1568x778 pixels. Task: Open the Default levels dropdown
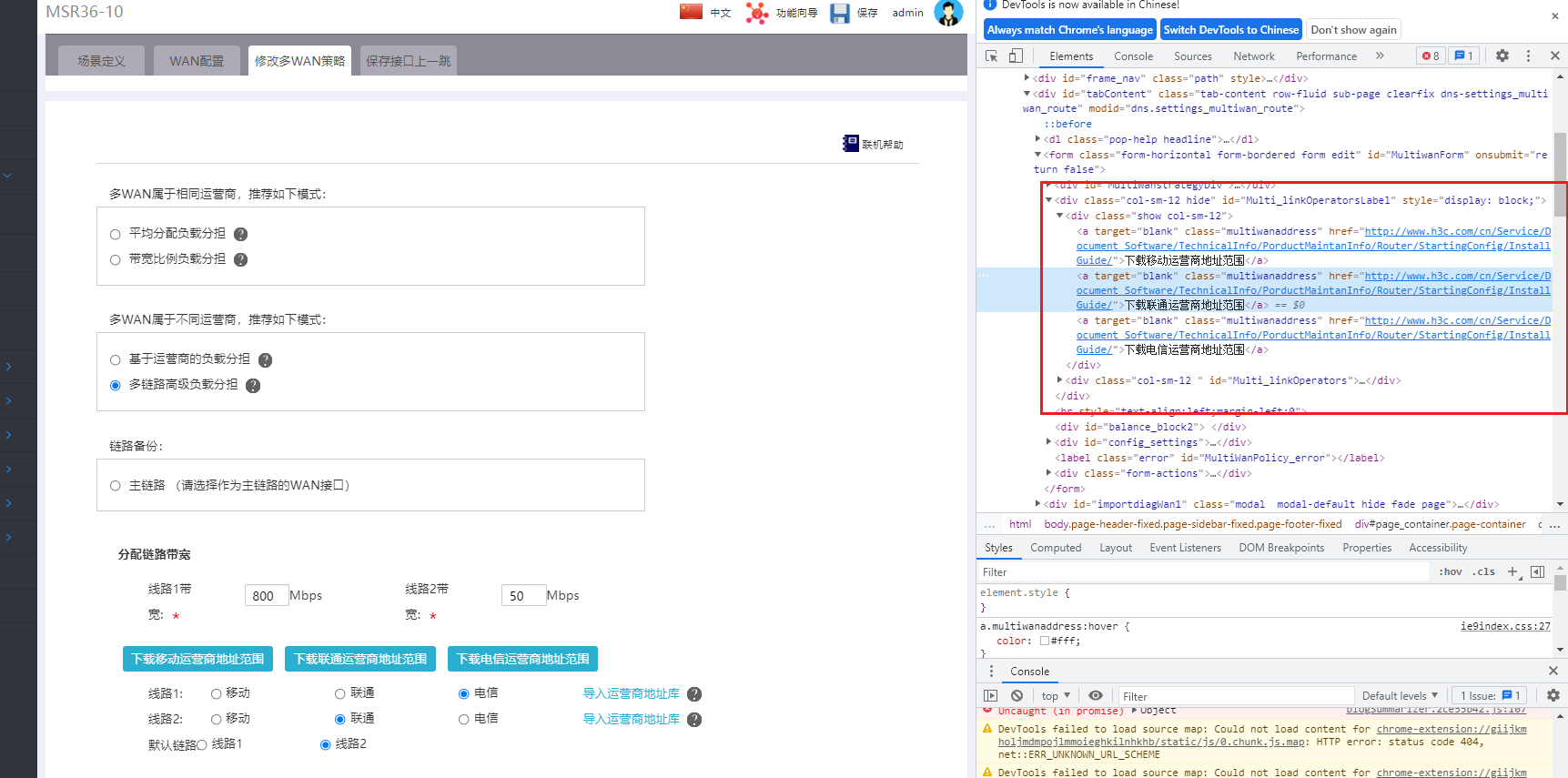1400,696
